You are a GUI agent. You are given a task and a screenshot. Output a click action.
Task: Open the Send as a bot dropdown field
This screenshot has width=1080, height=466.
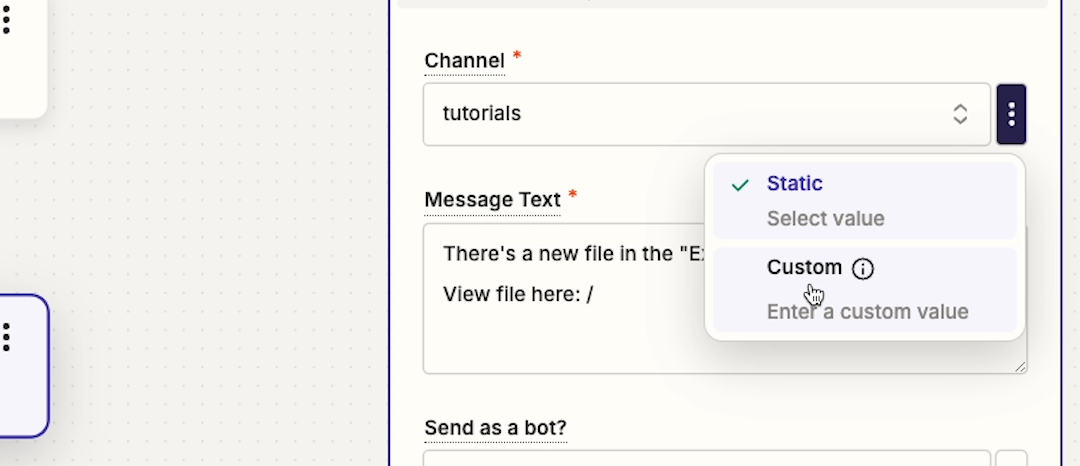coord(707,458)
